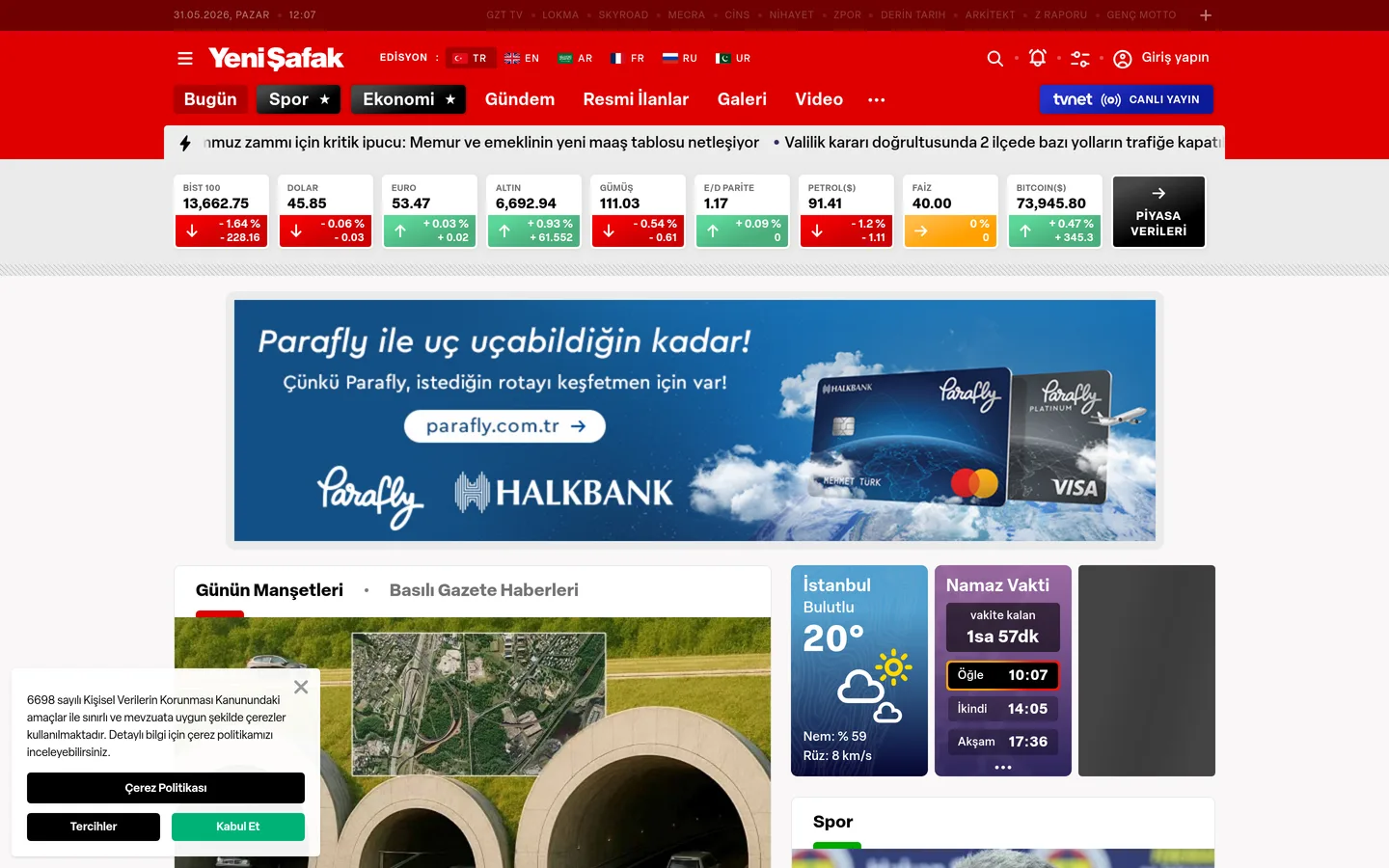Click Giriş yapın to log in
Screen dimensions: 1389x868
(1175, 58)
